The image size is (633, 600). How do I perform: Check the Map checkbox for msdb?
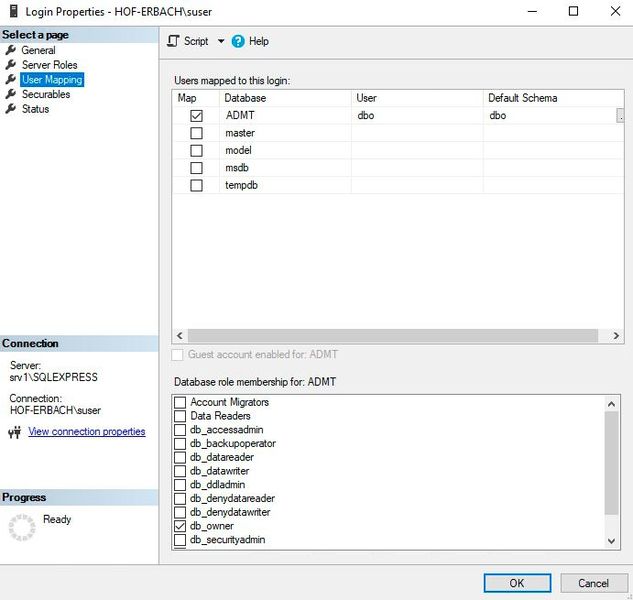pyautogui.click(x=196, y=168)
